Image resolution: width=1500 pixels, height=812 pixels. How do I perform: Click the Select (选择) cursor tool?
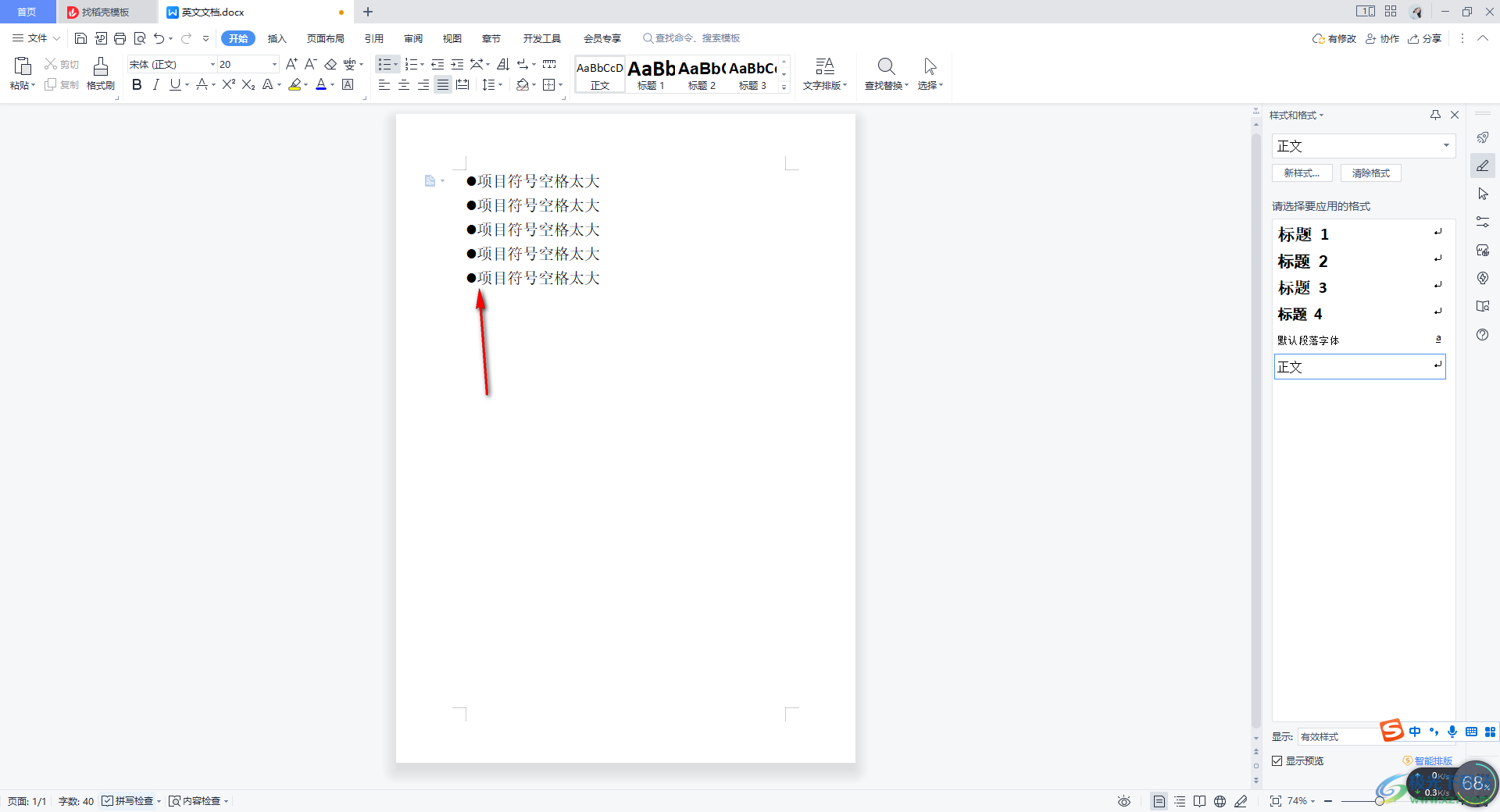coord(930,74)
